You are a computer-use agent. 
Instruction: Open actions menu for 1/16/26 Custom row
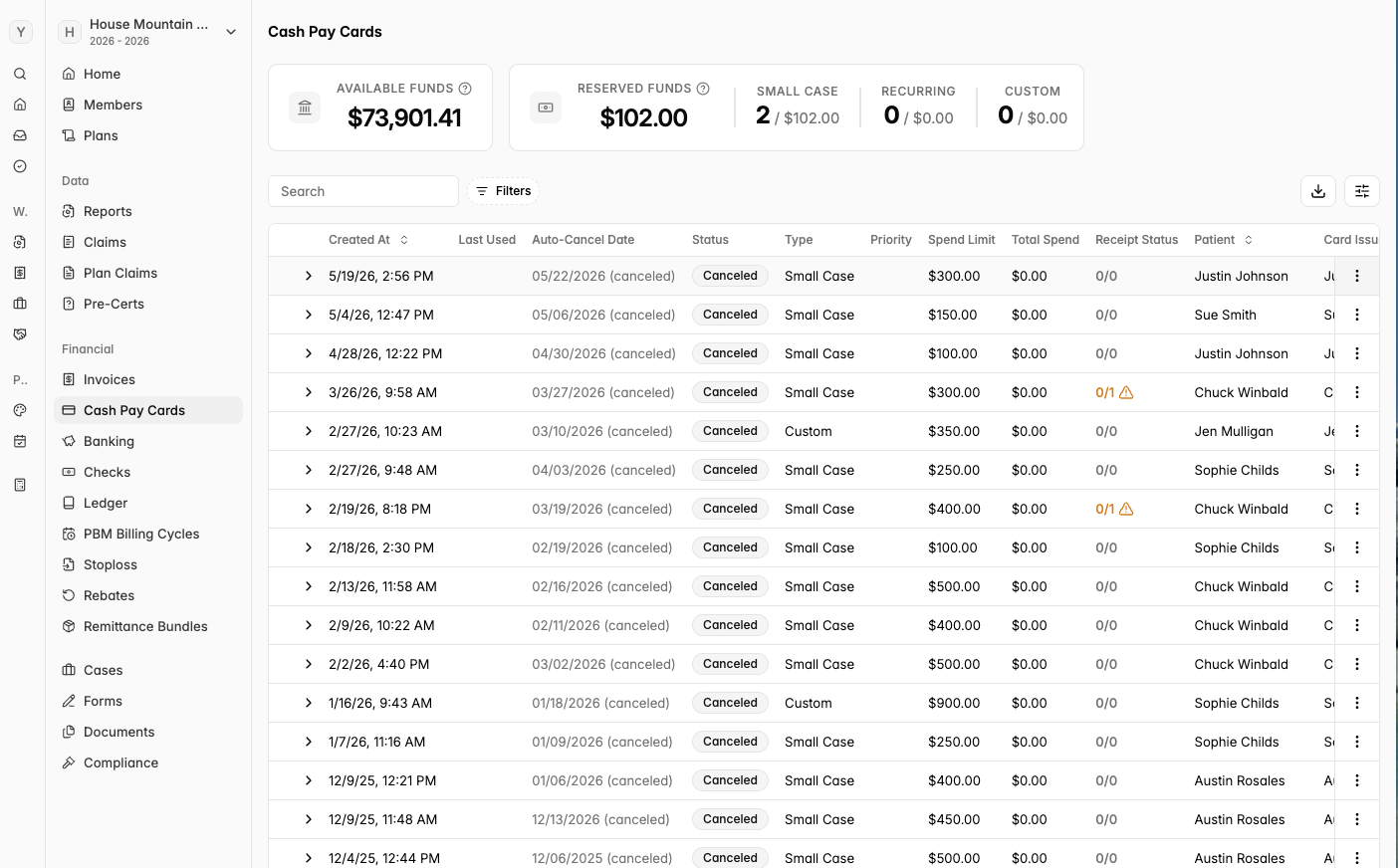(x=1357, y=703)
